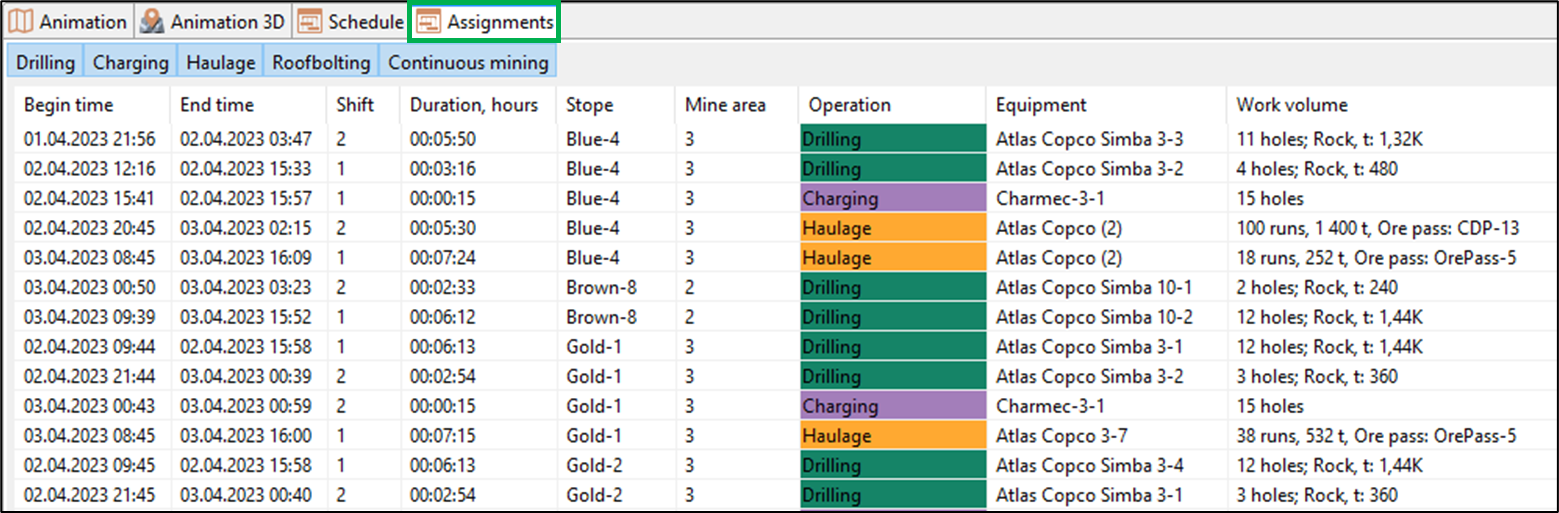1559x513 pixels.
Task: Open the Schedule tab
Action: (350, 21)
